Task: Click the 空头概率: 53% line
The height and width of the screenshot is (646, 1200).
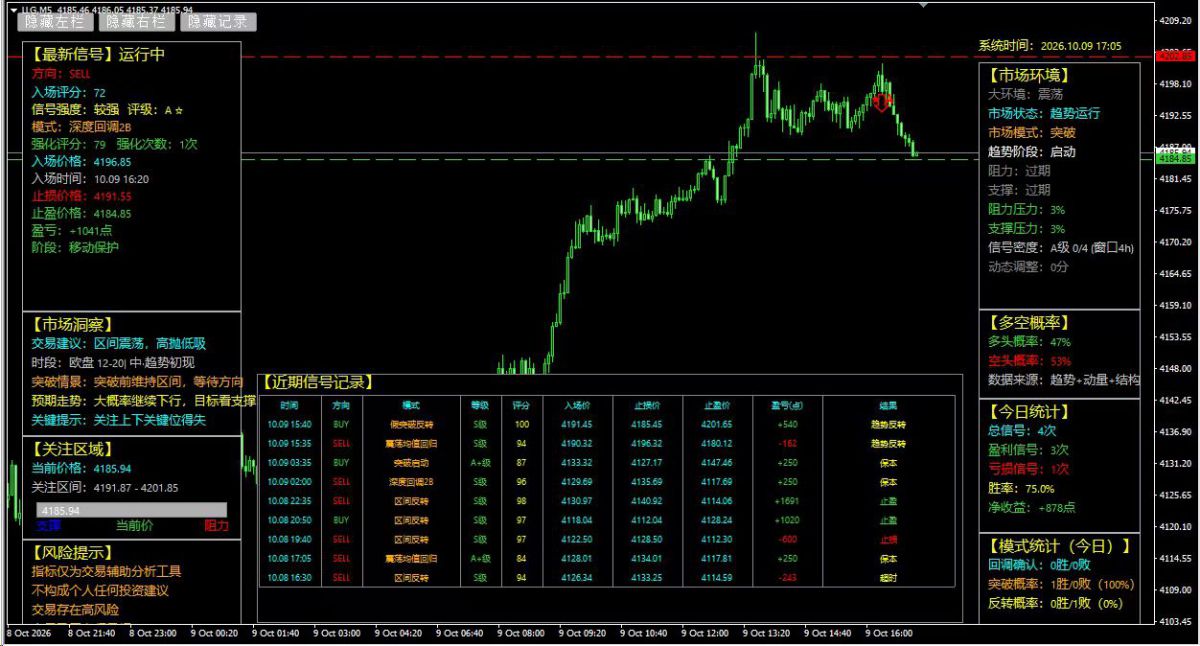Action: [x=1029, y=361]
